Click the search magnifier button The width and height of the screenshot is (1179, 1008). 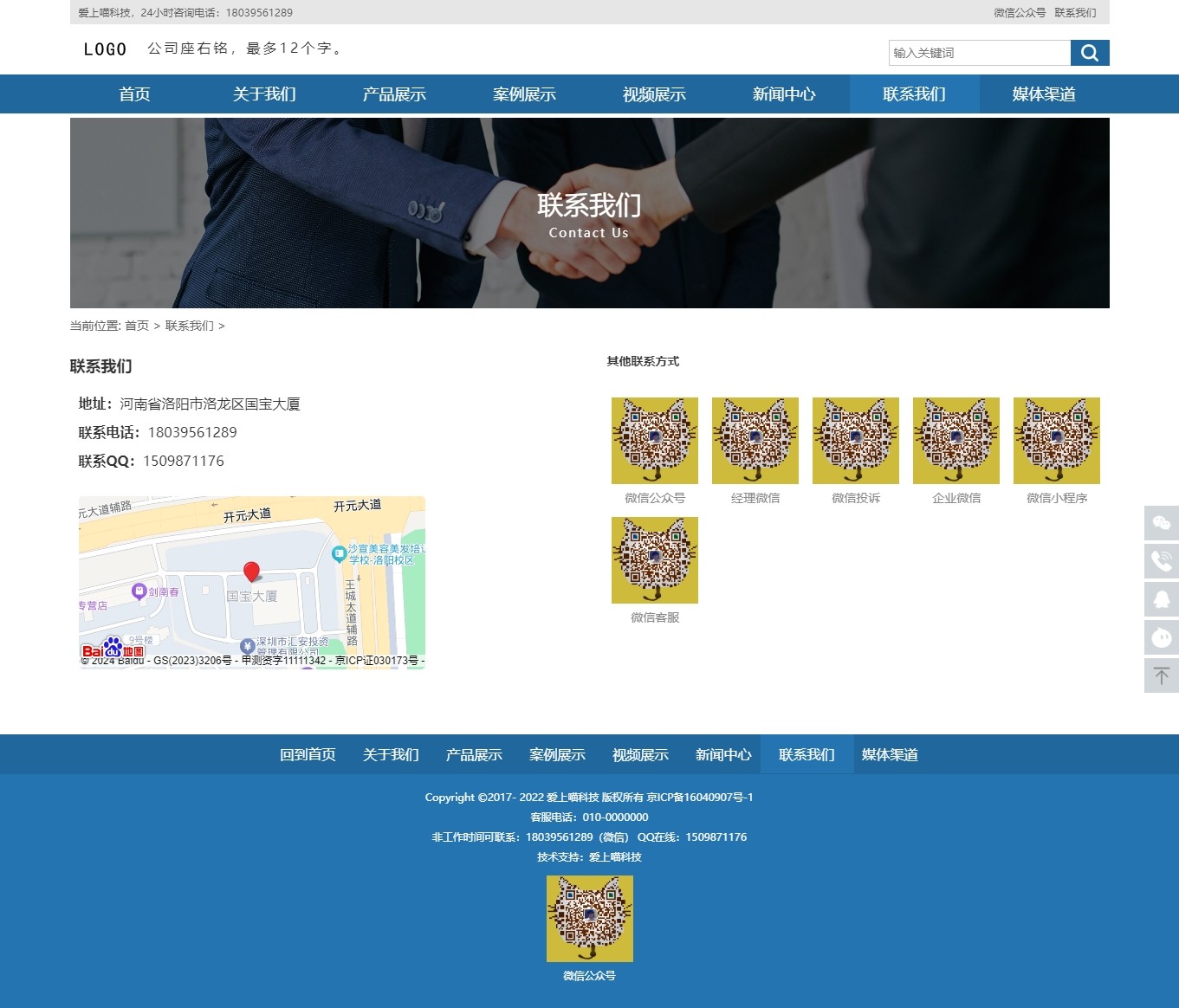coord(1090,53)
